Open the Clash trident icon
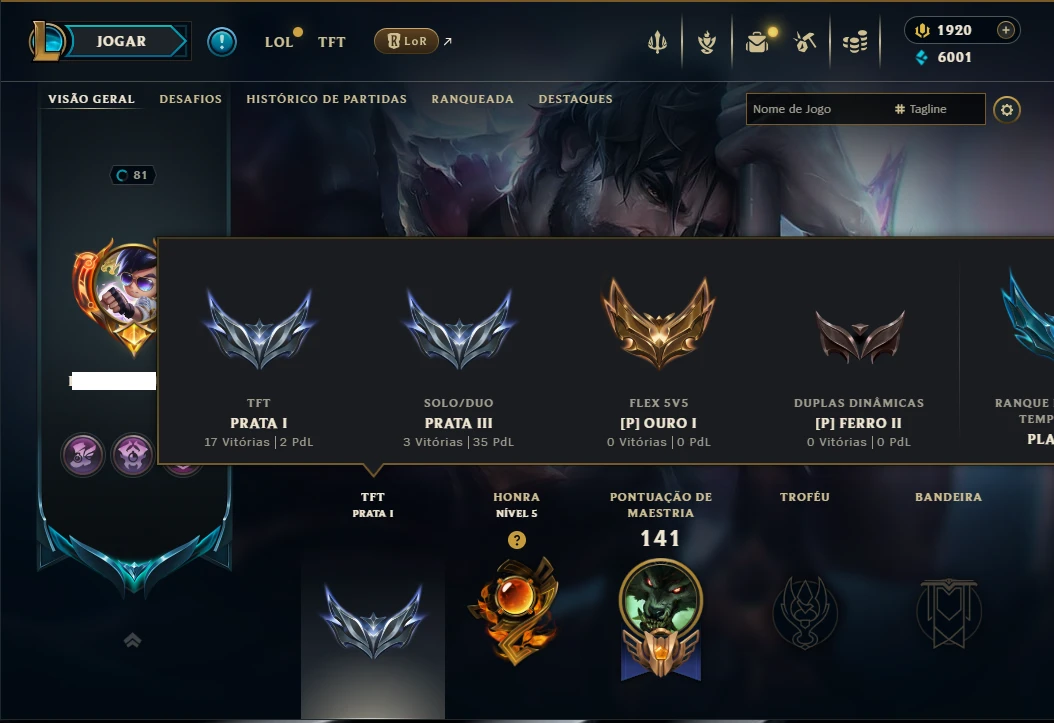Screen dimensions: 1054x723 [x=657, y=42]
